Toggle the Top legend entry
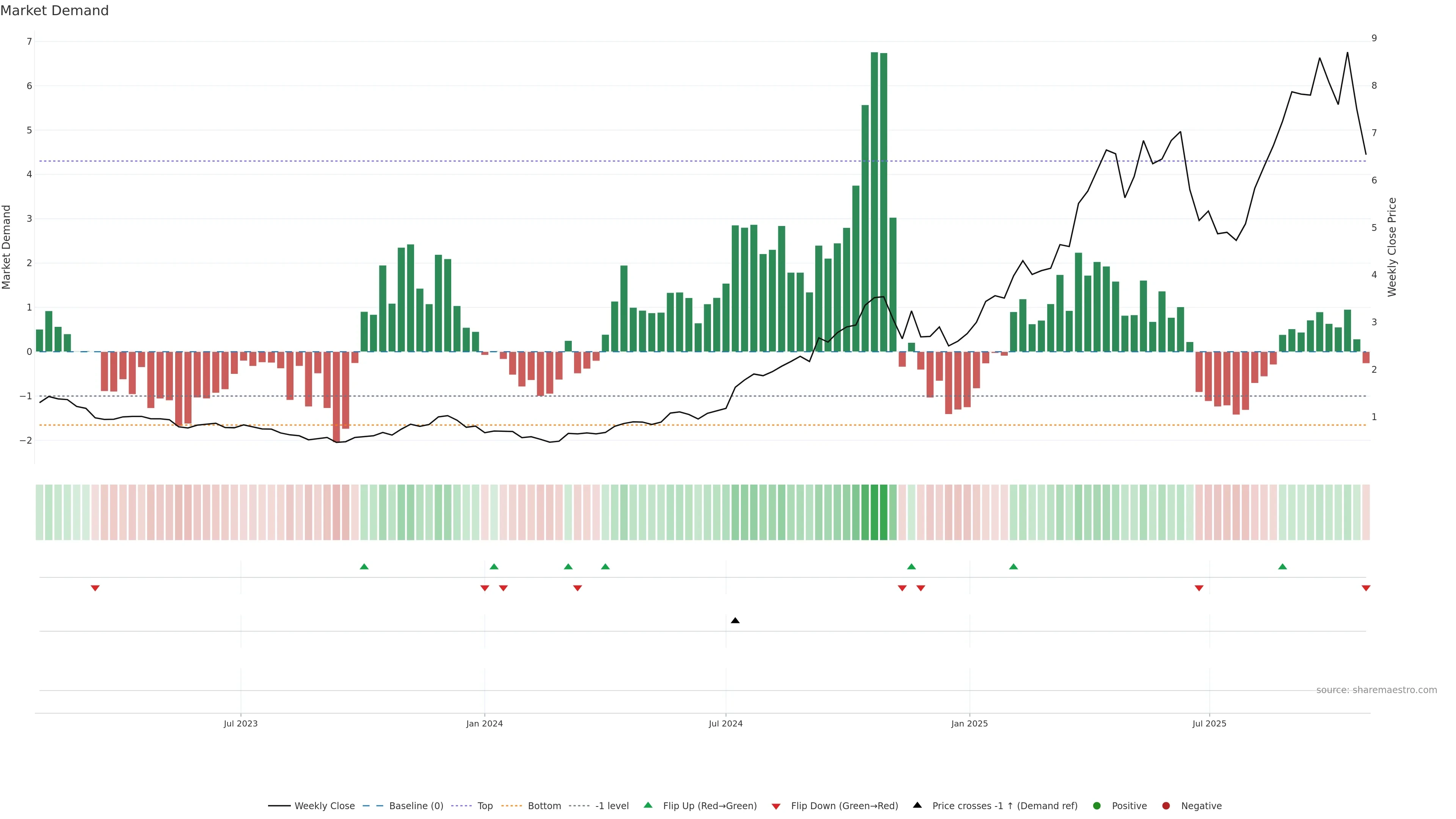This screenshot has height=819, width=1456. (485, 805)
